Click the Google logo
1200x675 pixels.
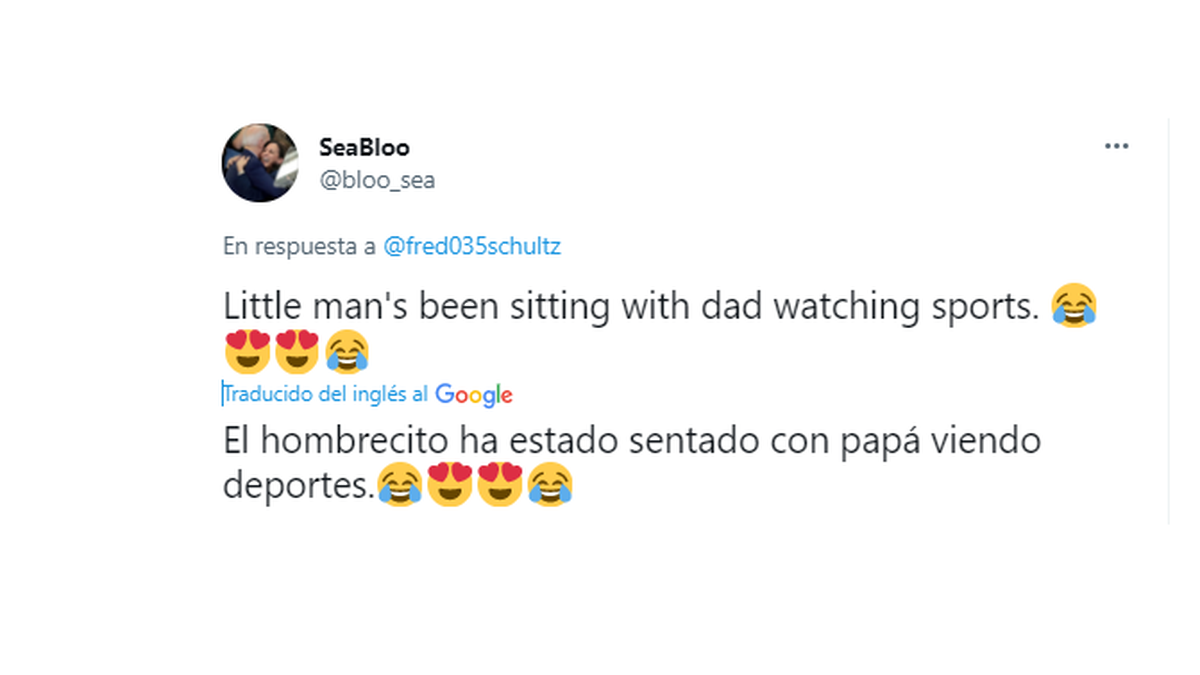pos(474,395)
